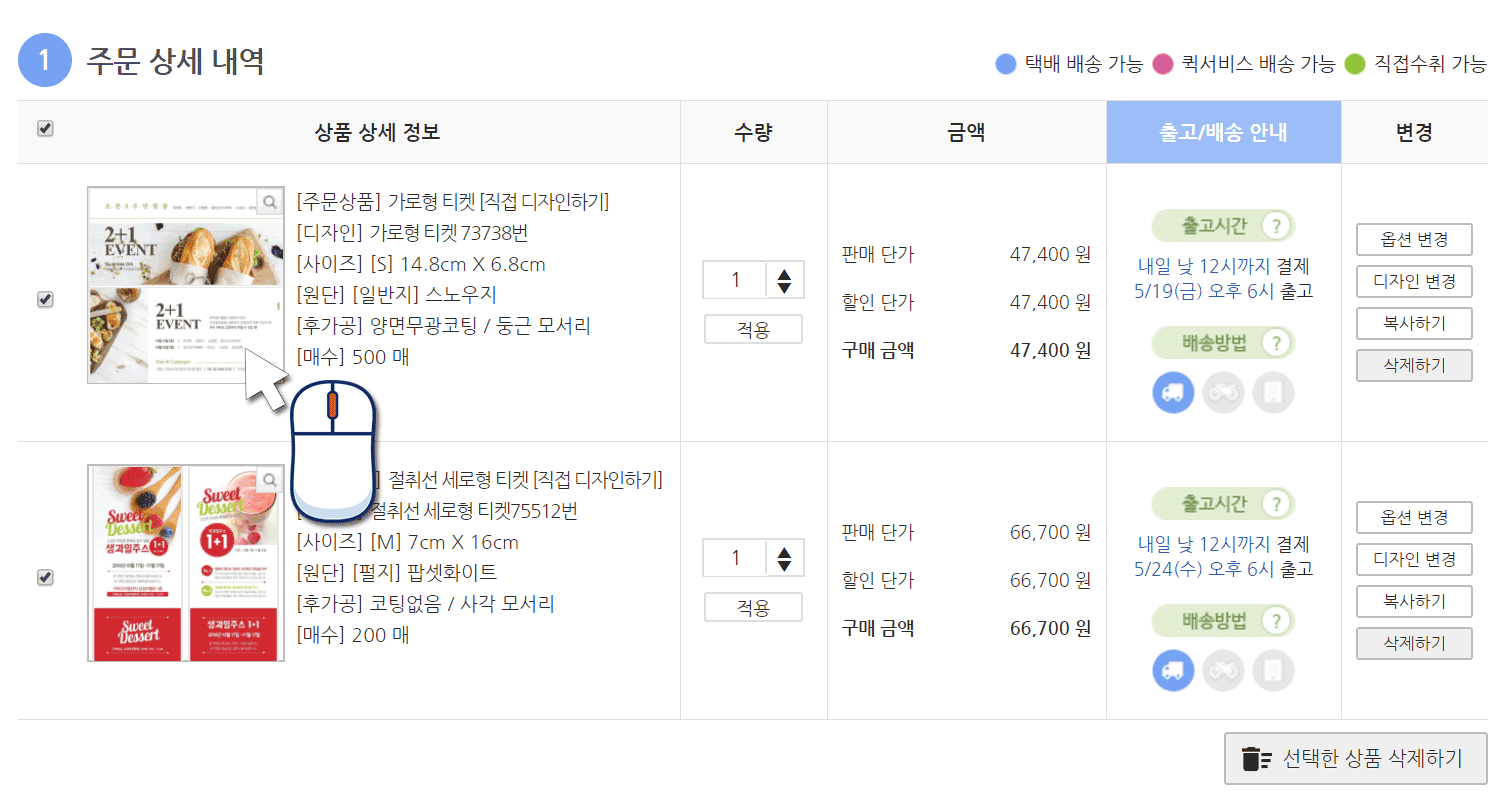
Task: Click the 출고/배송 안내 column header
Action: [1223, 132]
